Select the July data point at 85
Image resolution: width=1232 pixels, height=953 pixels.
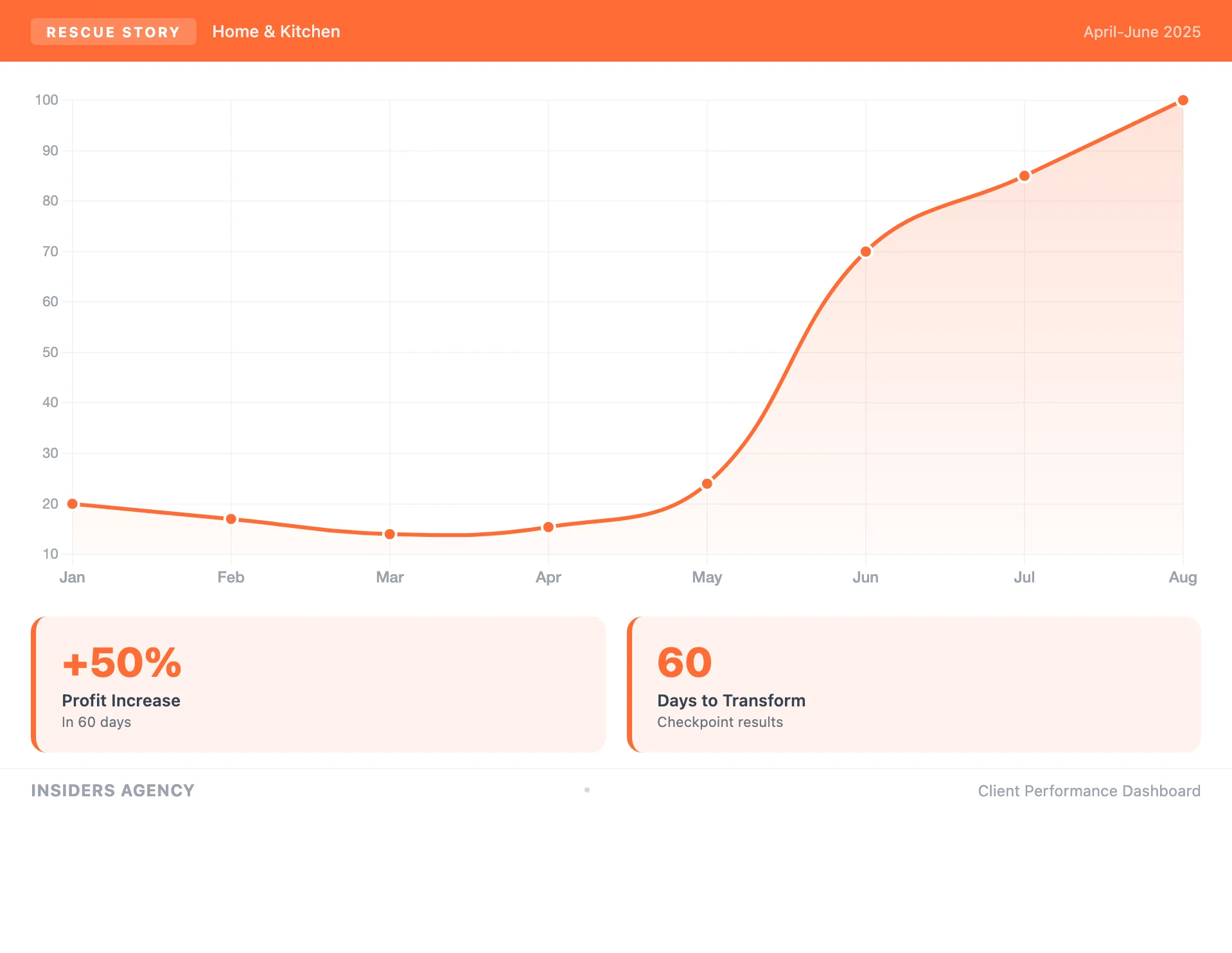pos(1025,176)
